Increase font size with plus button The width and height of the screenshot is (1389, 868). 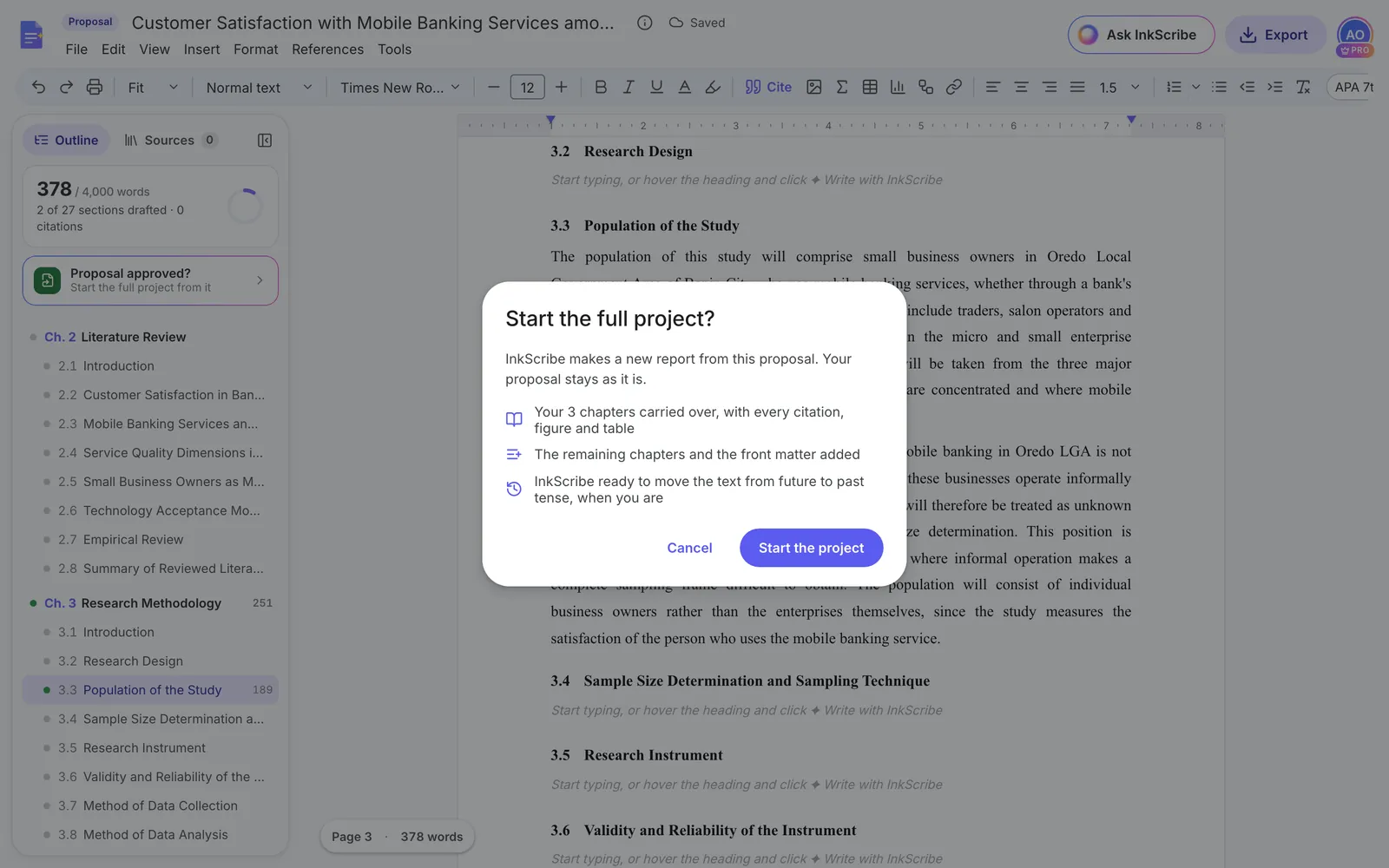562,87
